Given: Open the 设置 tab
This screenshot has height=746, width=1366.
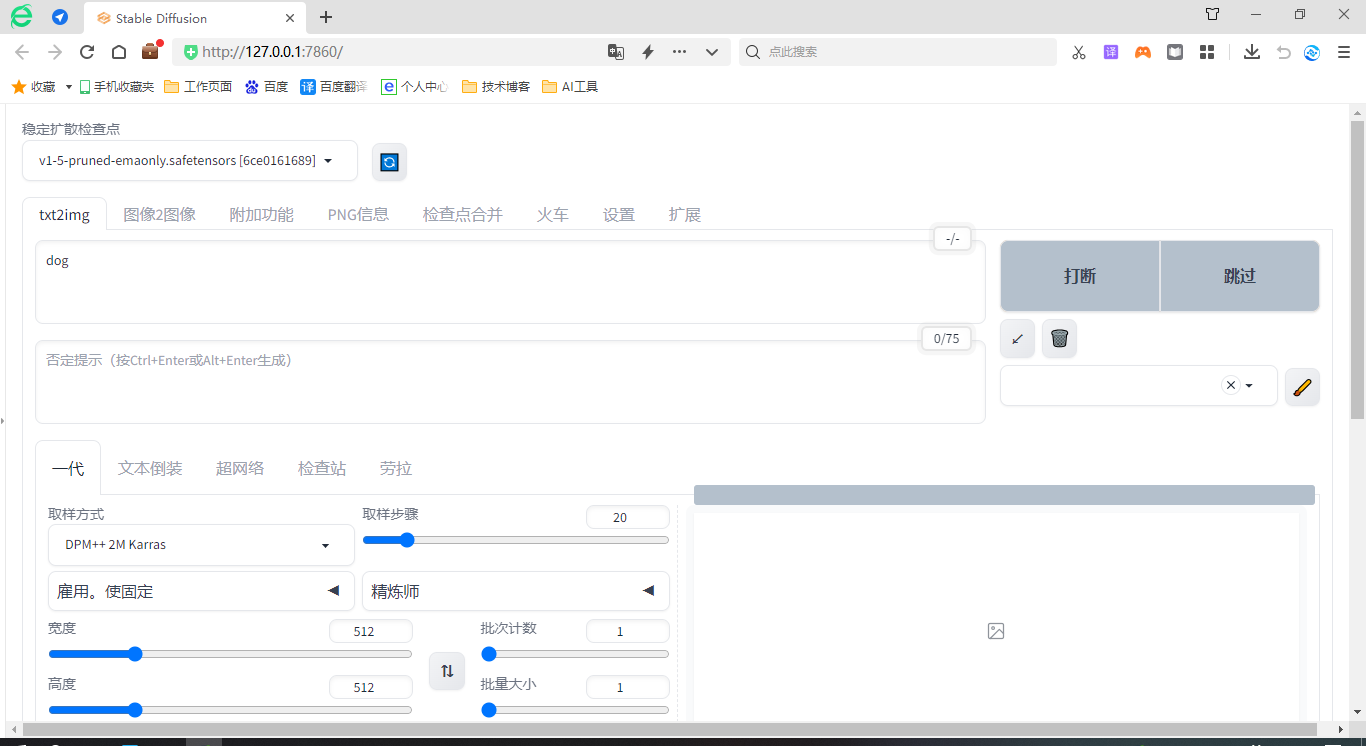Looking at the screenshot, I should coord(619,214).
